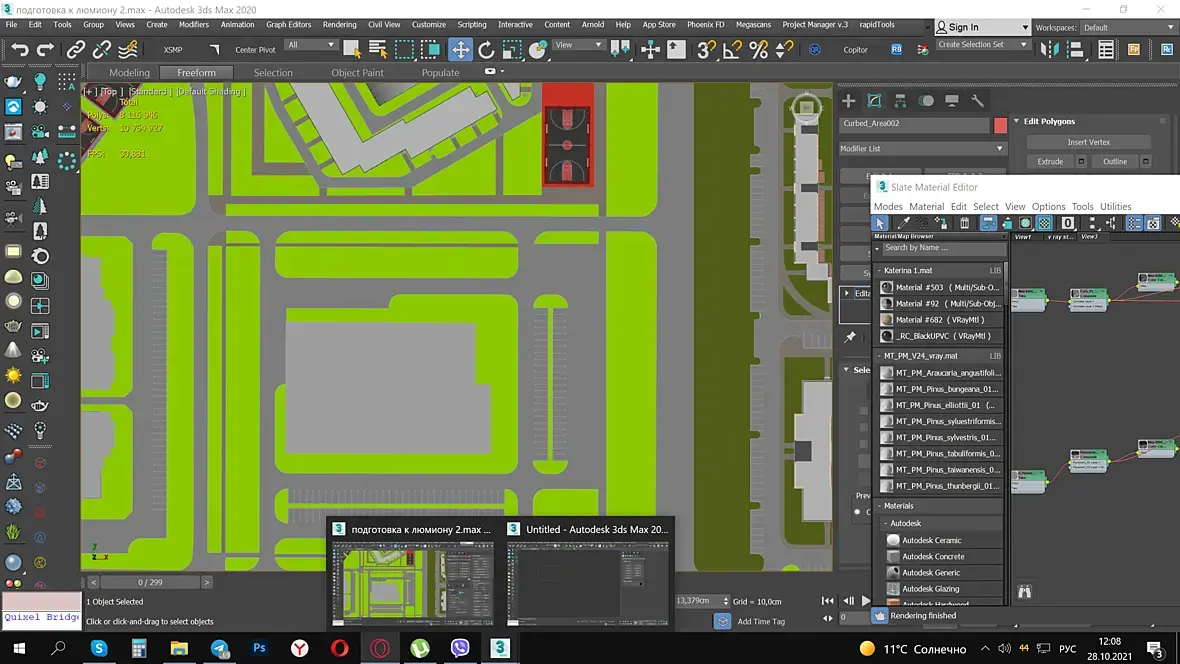
Task: Click the Select and Link chain icon
Action: [76, 49]
